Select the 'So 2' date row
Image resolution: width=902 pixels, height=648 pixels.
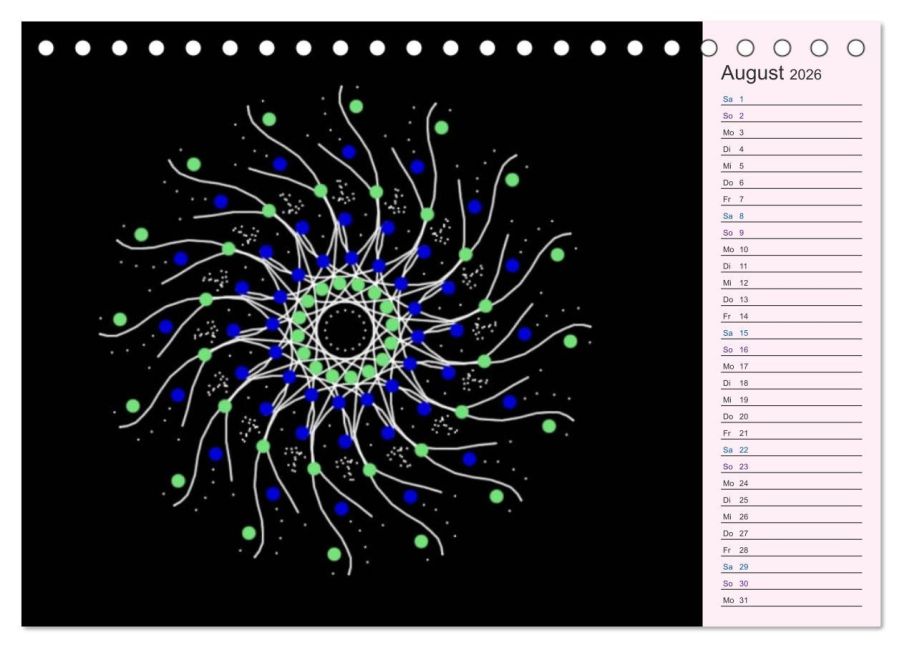tap(792, 116)
